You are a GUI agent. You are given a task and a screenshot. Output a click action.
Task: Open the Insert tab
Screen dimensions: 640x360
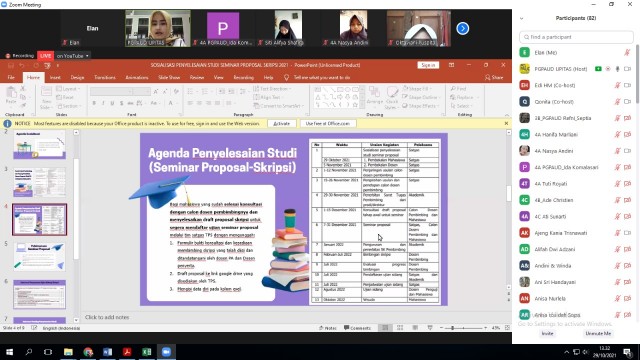tap(55, 78)
